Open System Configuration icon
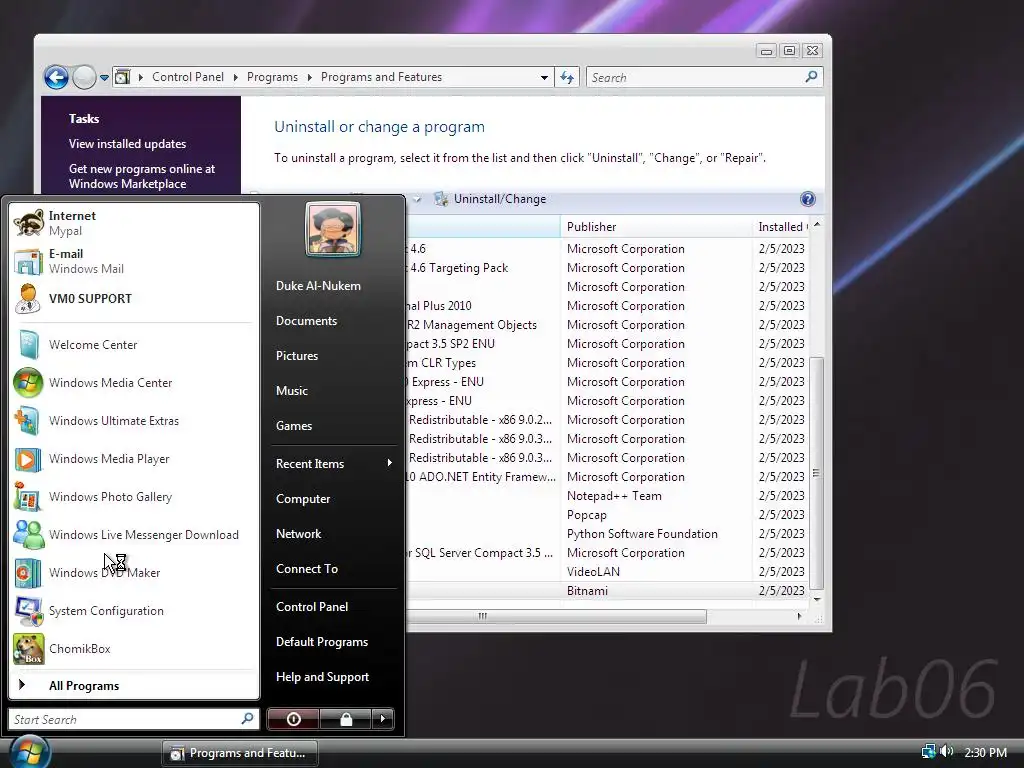Screen dimensions: 1024x768 point(29,611)
